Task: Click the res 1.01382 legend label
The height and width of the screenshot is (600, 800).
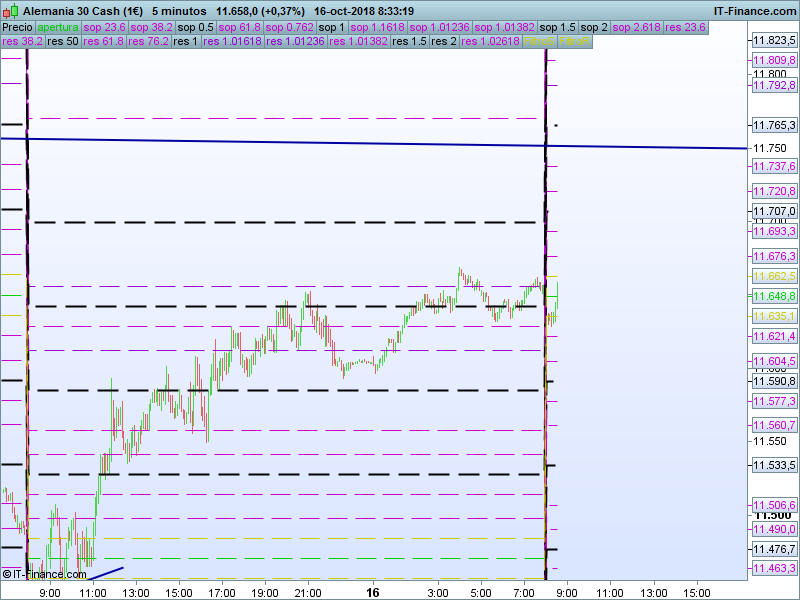Action: [359, 41]
